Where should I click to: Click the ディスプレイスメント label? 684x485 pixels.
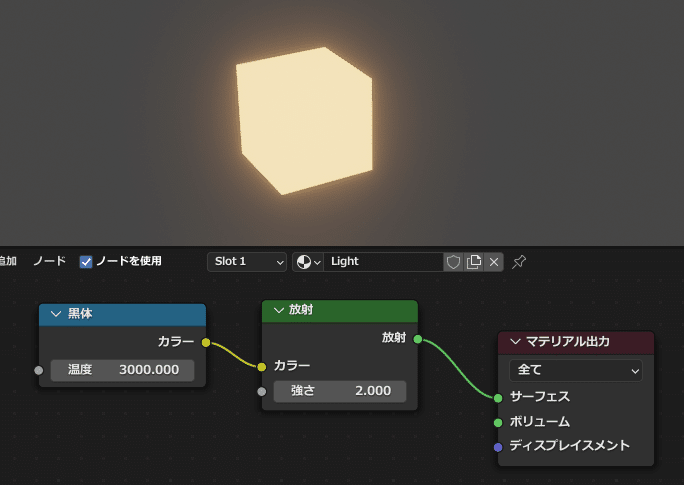click(570, 445)
